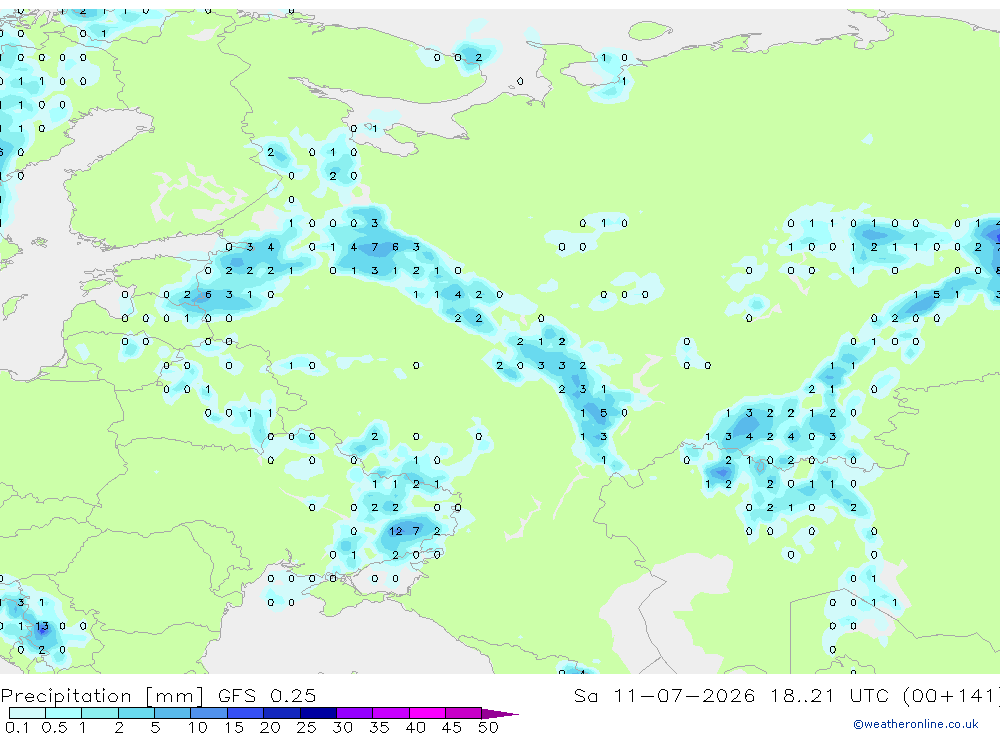Select legend swatch between 10 and 15
The width and height of the screenshot is (1000, 733).
click(x=209, y=713)
